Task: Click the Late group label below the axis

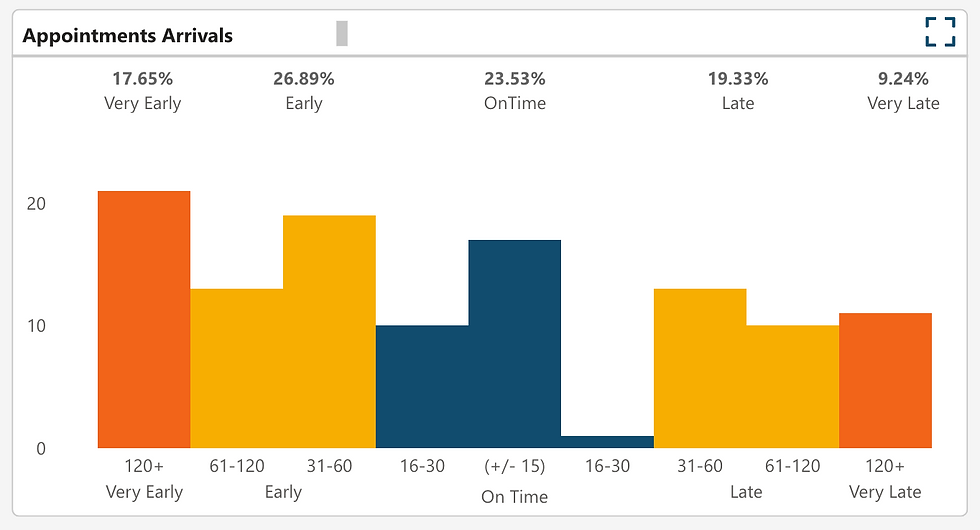Action: point(746,492)
